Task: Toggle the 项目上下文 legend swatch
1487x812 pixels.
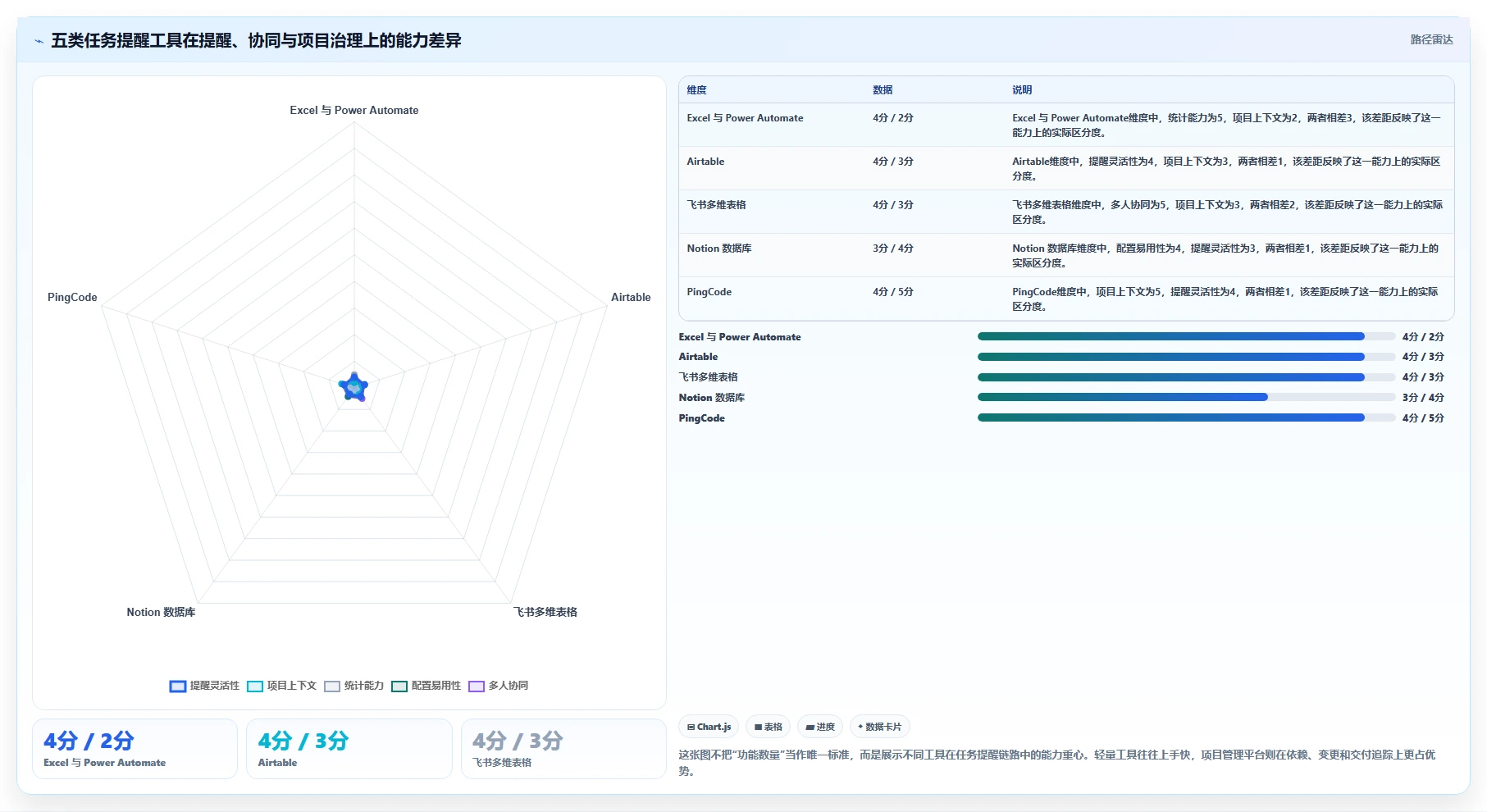Action: pyautogui.click(x=255, y=687)
